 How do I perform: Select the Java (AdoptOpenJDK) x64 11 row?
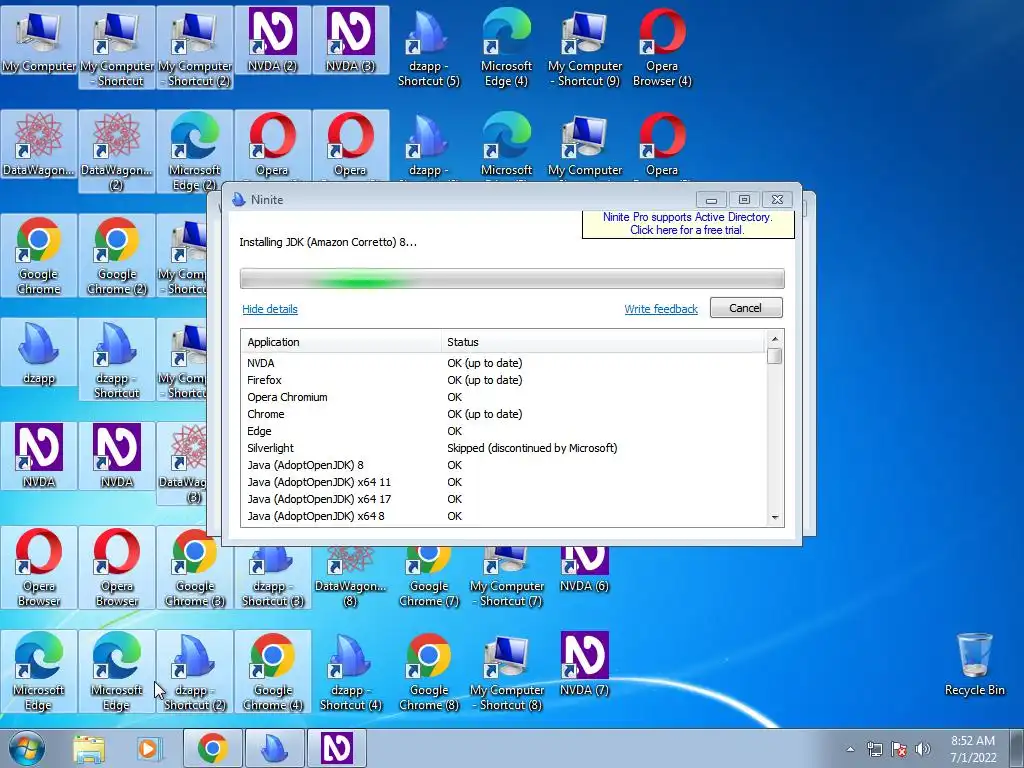coord(503,482)
